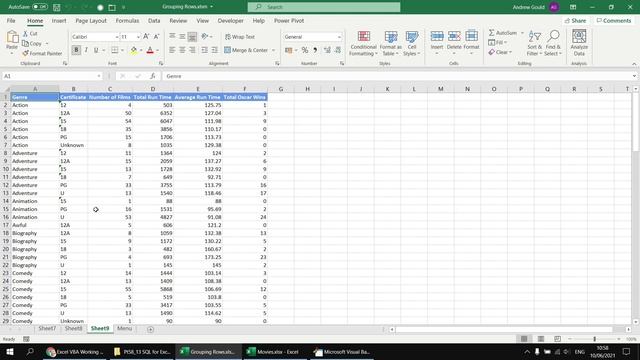Click the Paste icon
Screen dimensions: 640x360
[12, 37]
